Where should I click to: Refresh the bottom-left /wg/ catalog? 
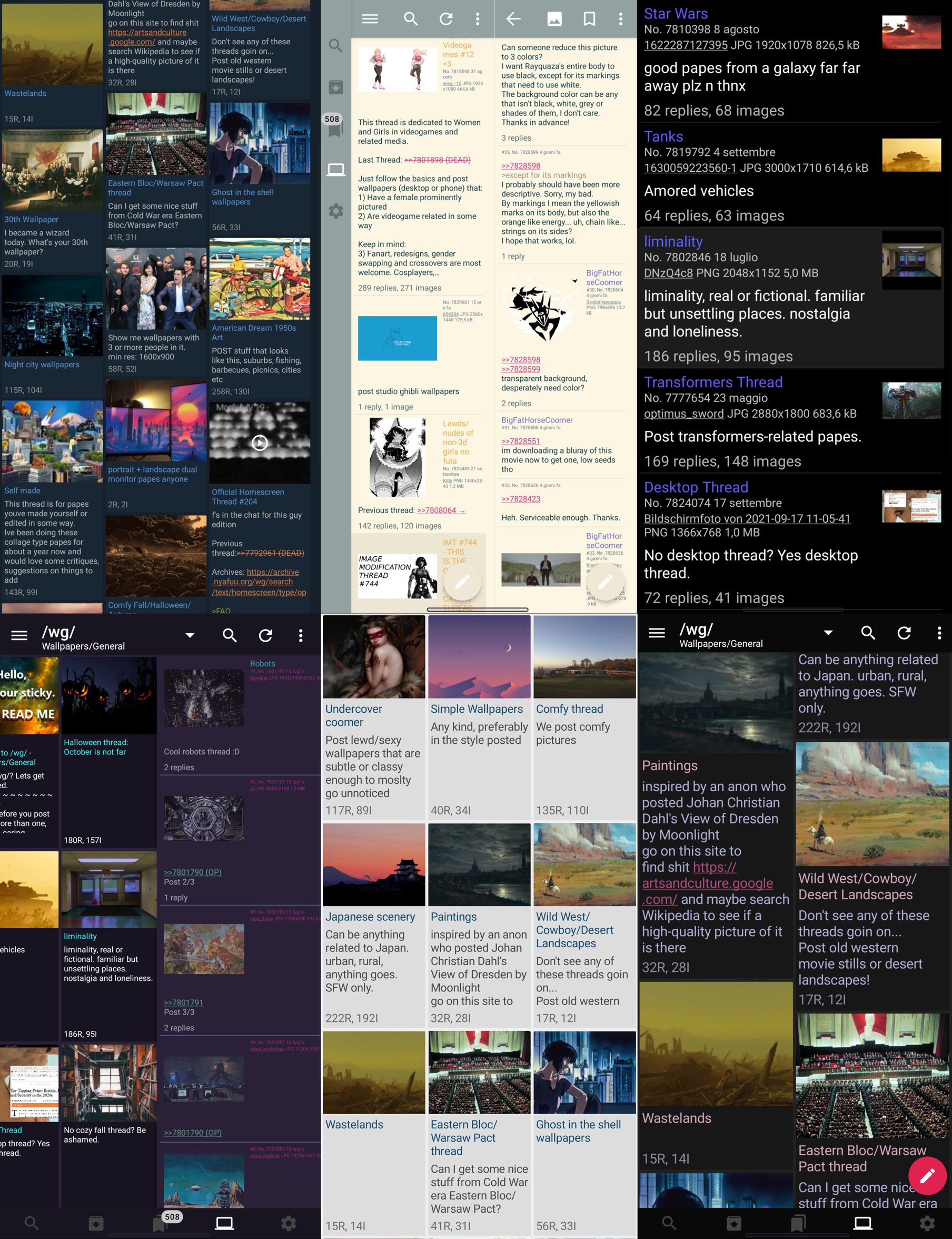click(x=265, y=635)
